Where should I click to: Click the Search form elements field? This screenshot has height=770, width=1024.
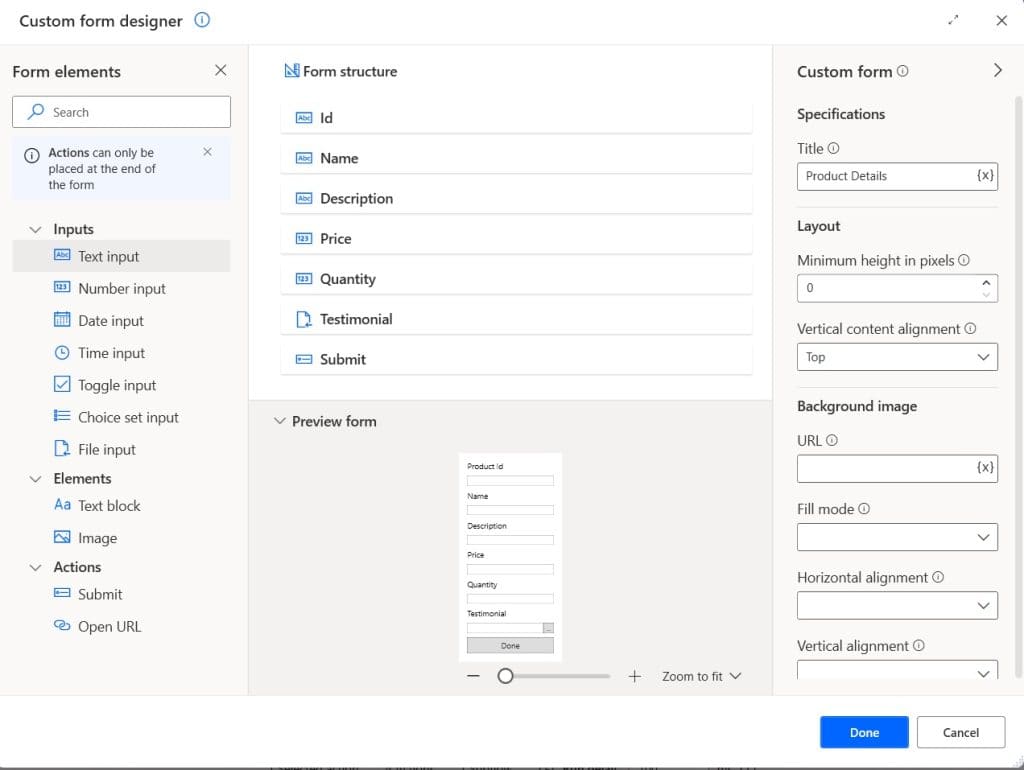pos(121,112)
